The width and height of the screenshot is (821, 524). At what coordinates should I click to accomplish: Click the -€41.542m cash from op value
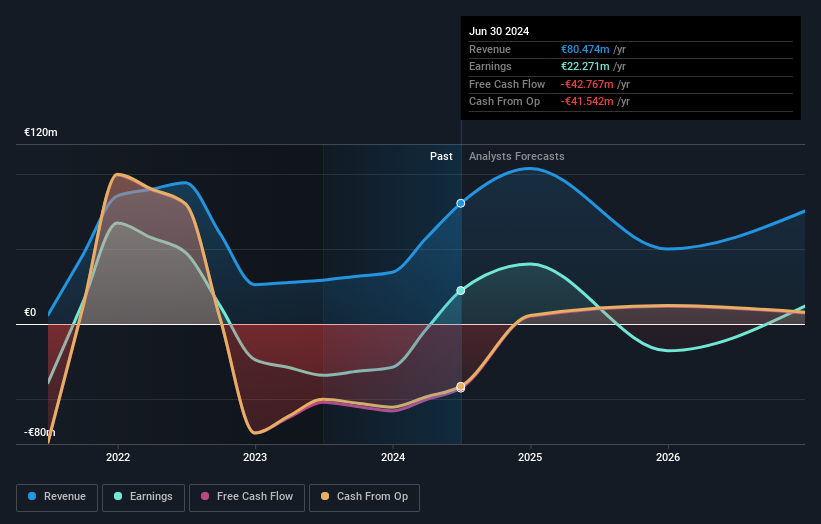click(x=587, y=102)
